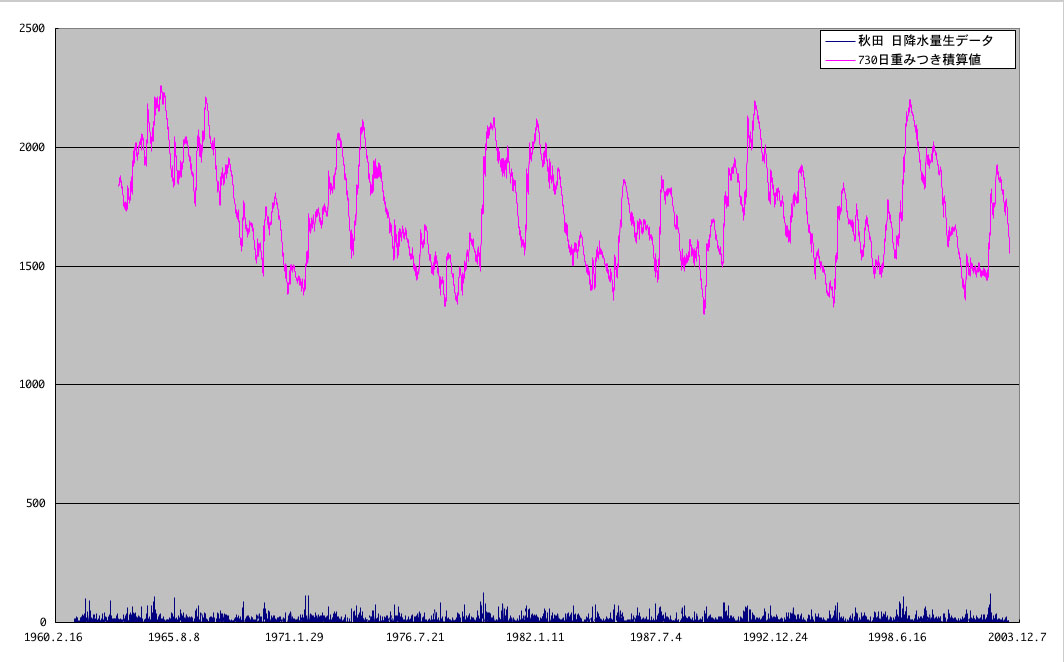Select the 2003.12.7 final date label
This screenshot has height=662, width=1064.
[1017, 637]
